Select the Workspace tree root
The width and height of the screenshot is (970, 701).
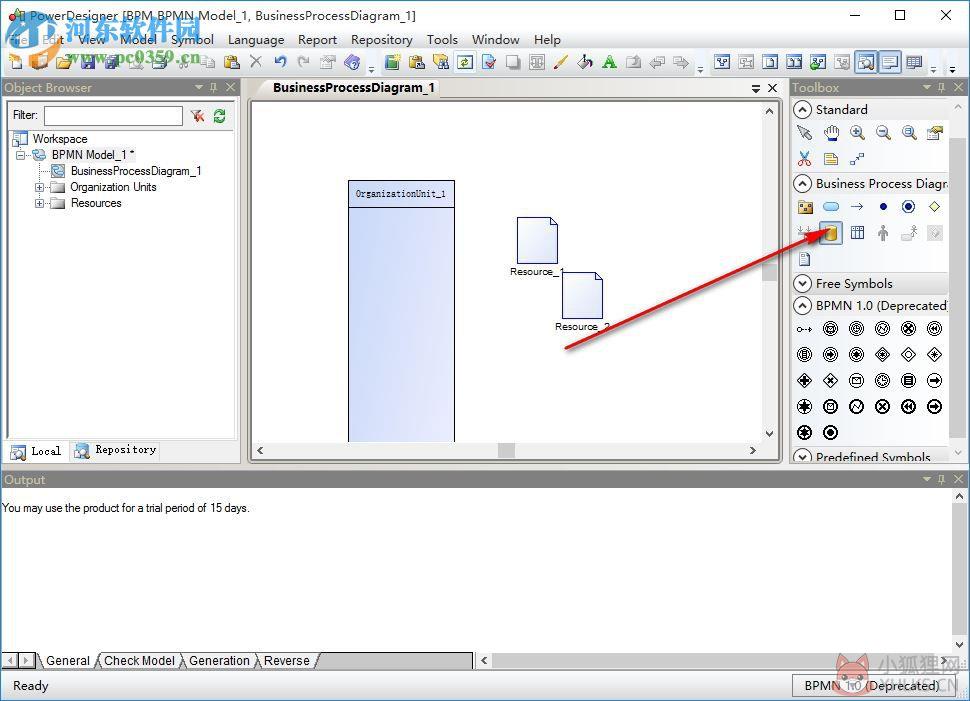coord(59,139)
